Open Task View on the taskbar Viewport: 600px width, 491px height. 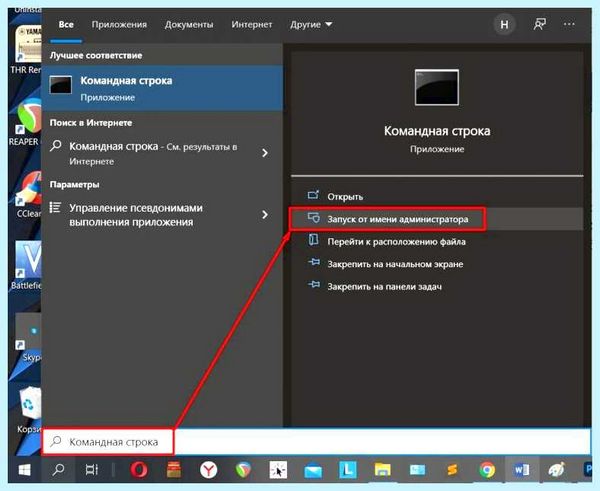point(92,470)
